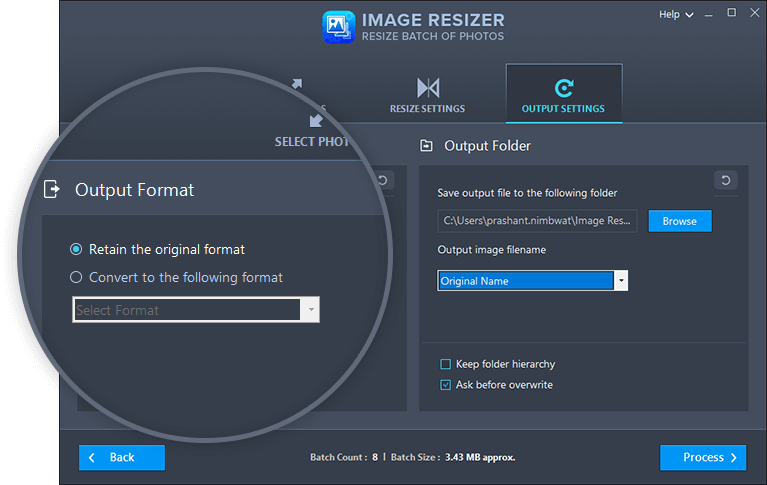Open the Select Format dropdown arrow
Screen dimensions: 767x485
[311, 310]
